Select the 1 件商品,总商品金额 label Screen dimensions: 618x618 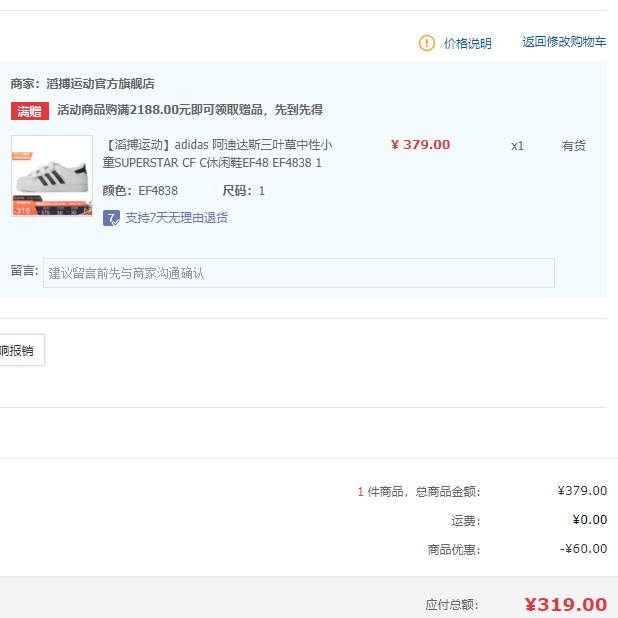[419, 492]
